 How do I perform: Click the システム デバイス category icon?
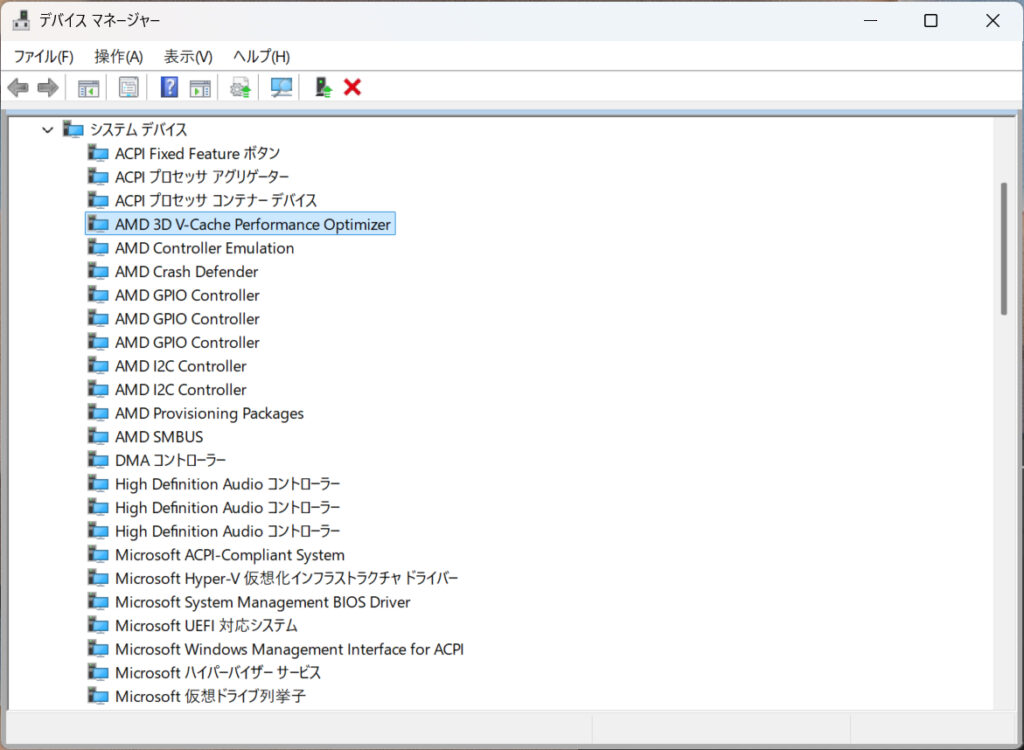(x=73, y=129)
